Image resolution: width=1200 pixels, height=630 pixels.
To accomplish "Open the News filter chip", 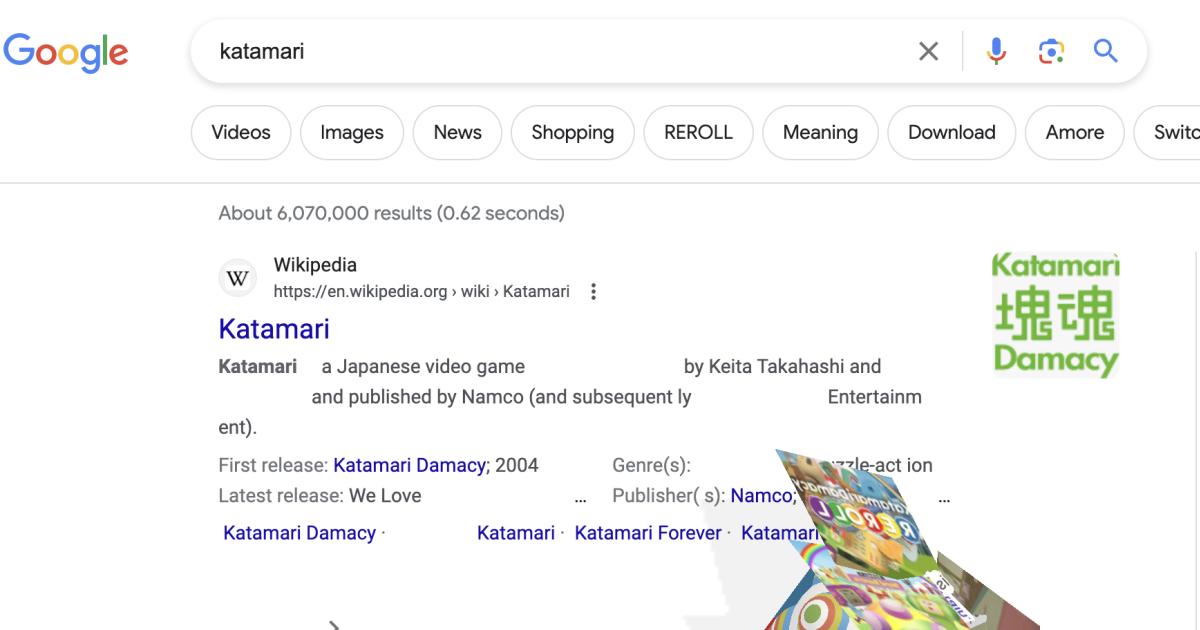I will pyautogui.click(x=457, y=132).
